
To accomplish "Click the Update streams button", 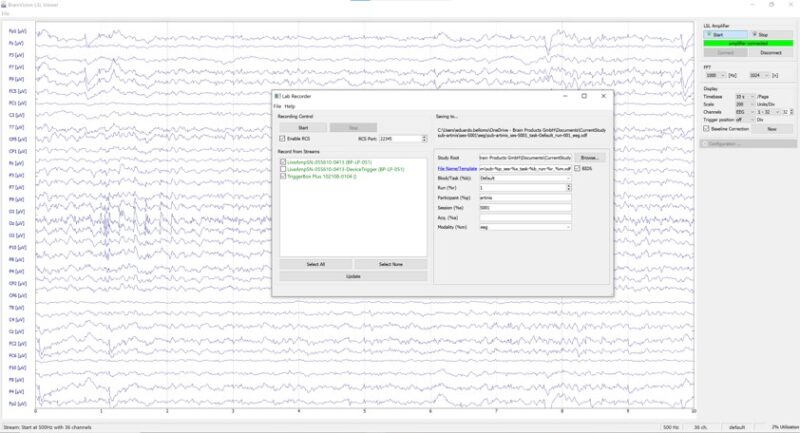I will (353, 276).
